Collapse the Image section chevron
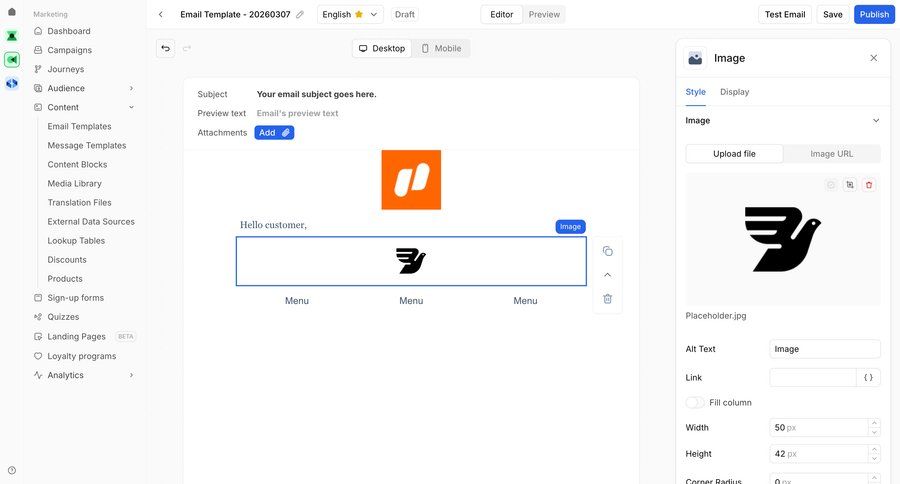This screenshot has height=484, width=900. (x=876, y=121)
